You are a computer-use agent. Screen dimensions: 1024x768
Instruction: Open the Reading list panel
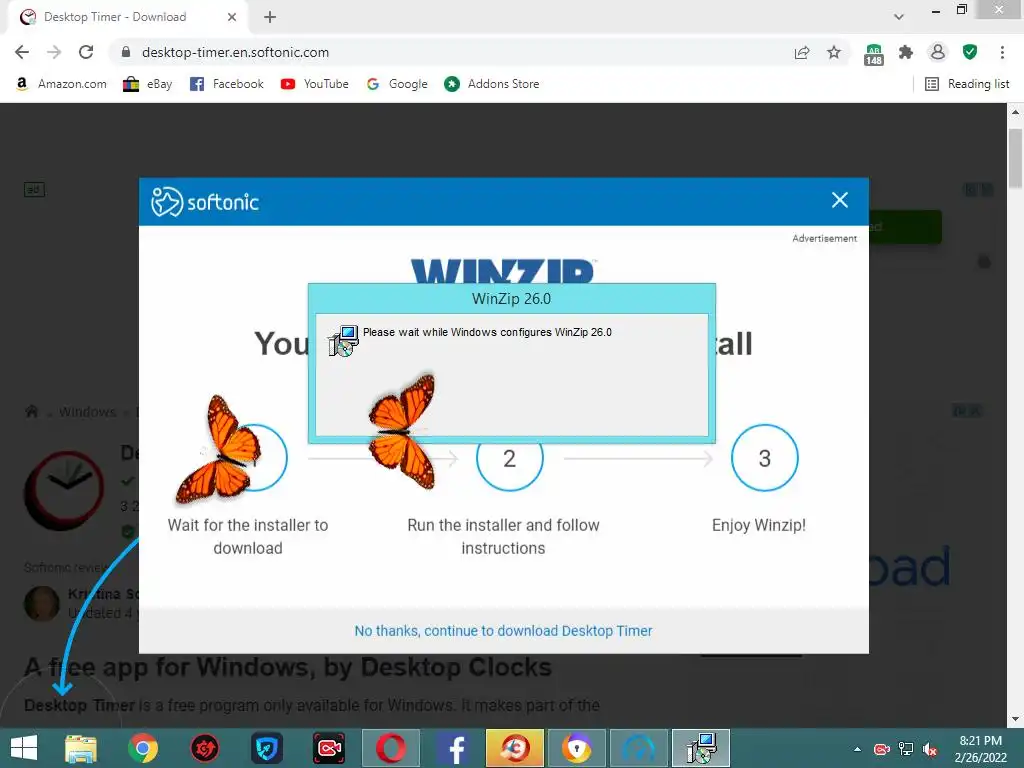pos(968,84)
